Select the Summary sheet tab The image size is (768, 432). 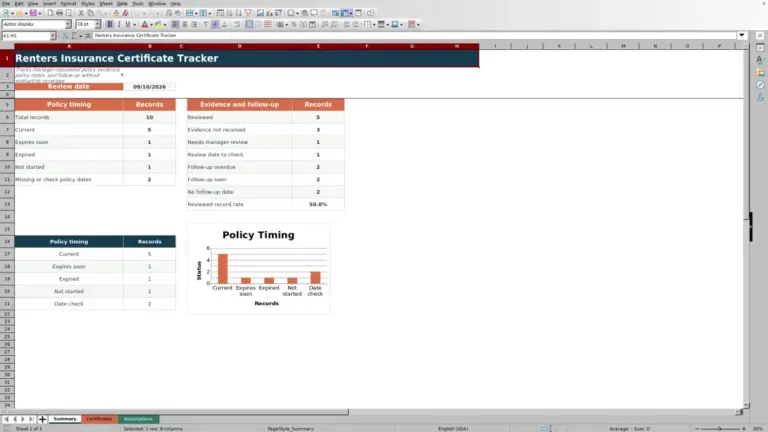[65, 419]
